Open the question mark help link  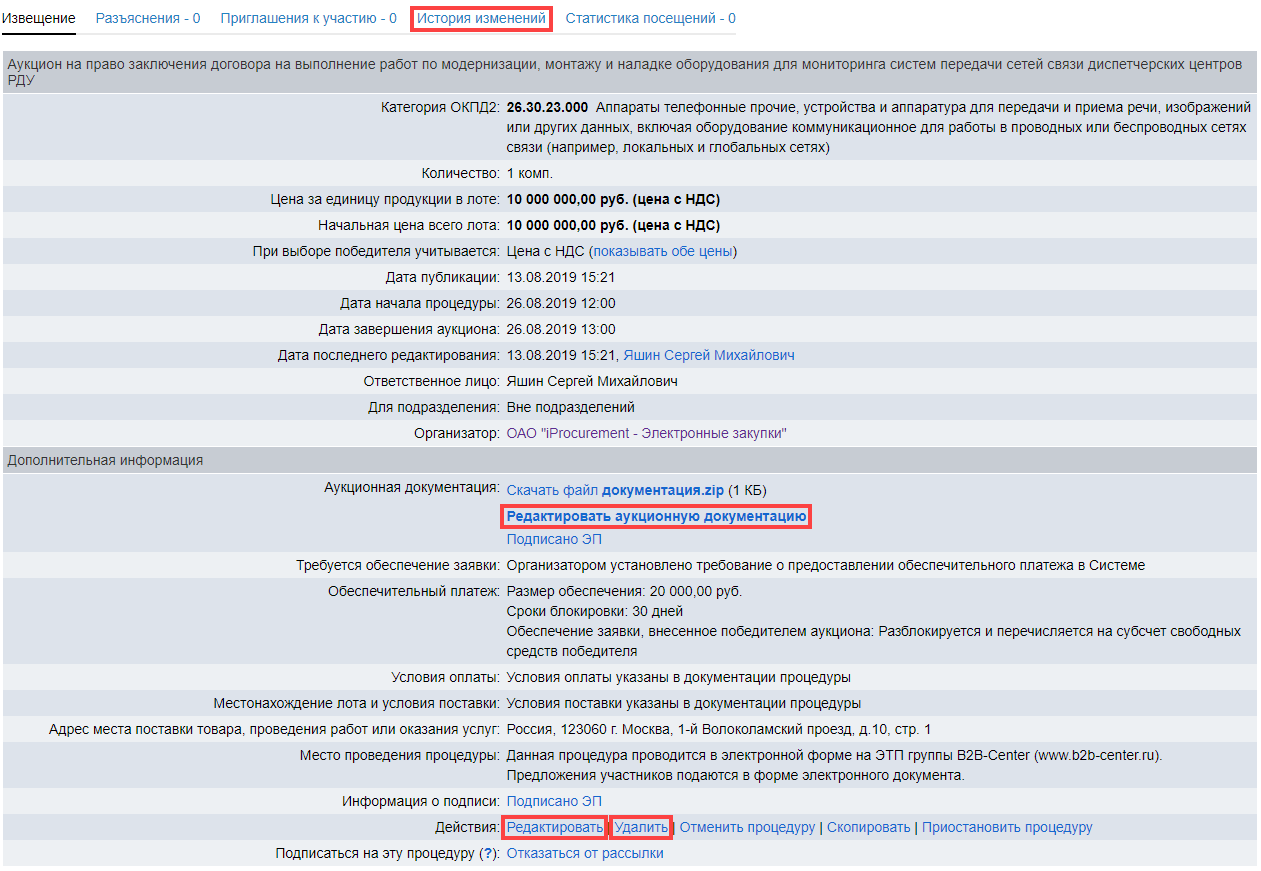(487, 853)
